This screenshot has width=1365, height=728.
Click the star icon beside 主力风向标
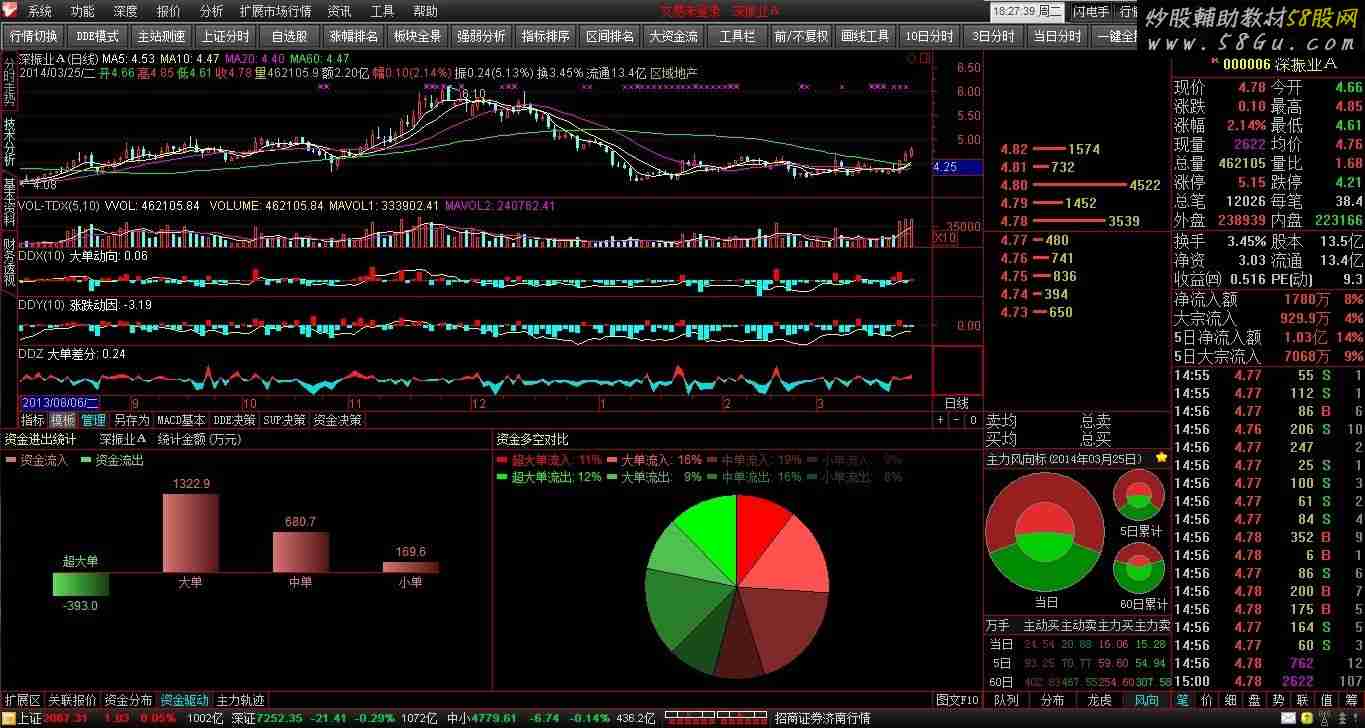coord(1161,458)
